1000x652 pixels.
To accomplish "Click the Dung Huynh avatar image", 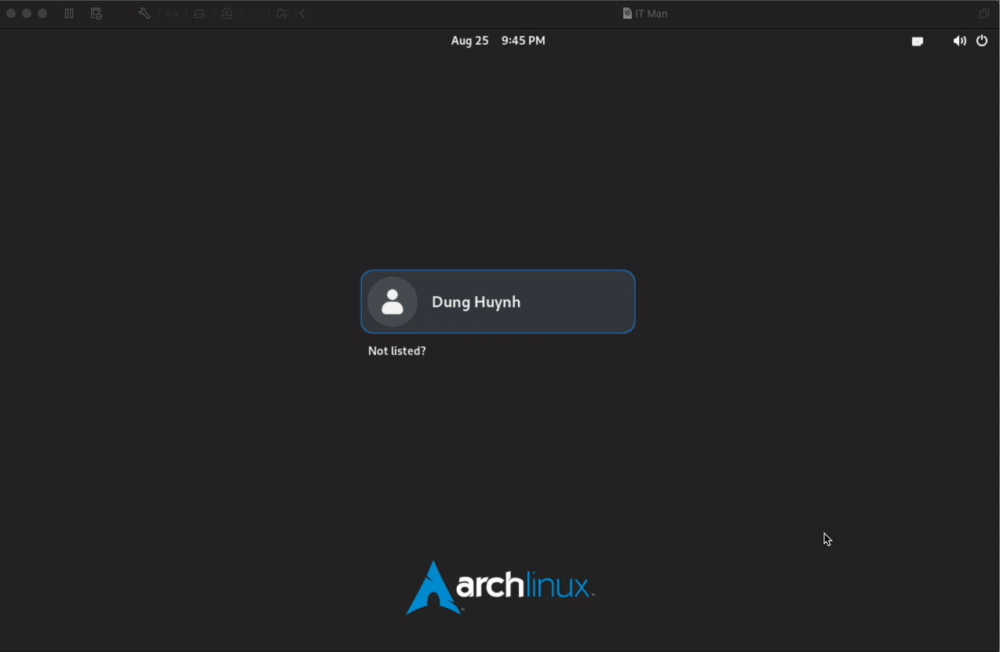I will click(392, 301).
